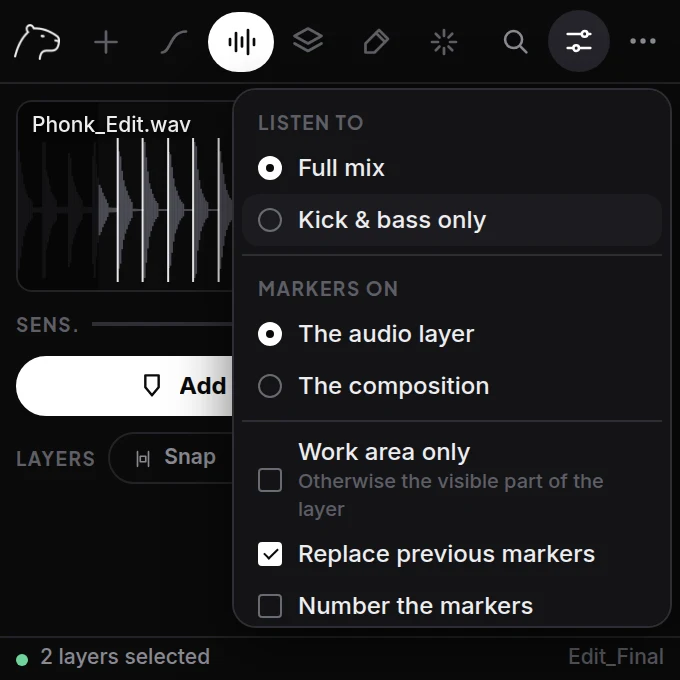Uncheck Replace previous markers
Image resolution: width=680 pixels, height=680 pixels.
(x=270, y=554)
